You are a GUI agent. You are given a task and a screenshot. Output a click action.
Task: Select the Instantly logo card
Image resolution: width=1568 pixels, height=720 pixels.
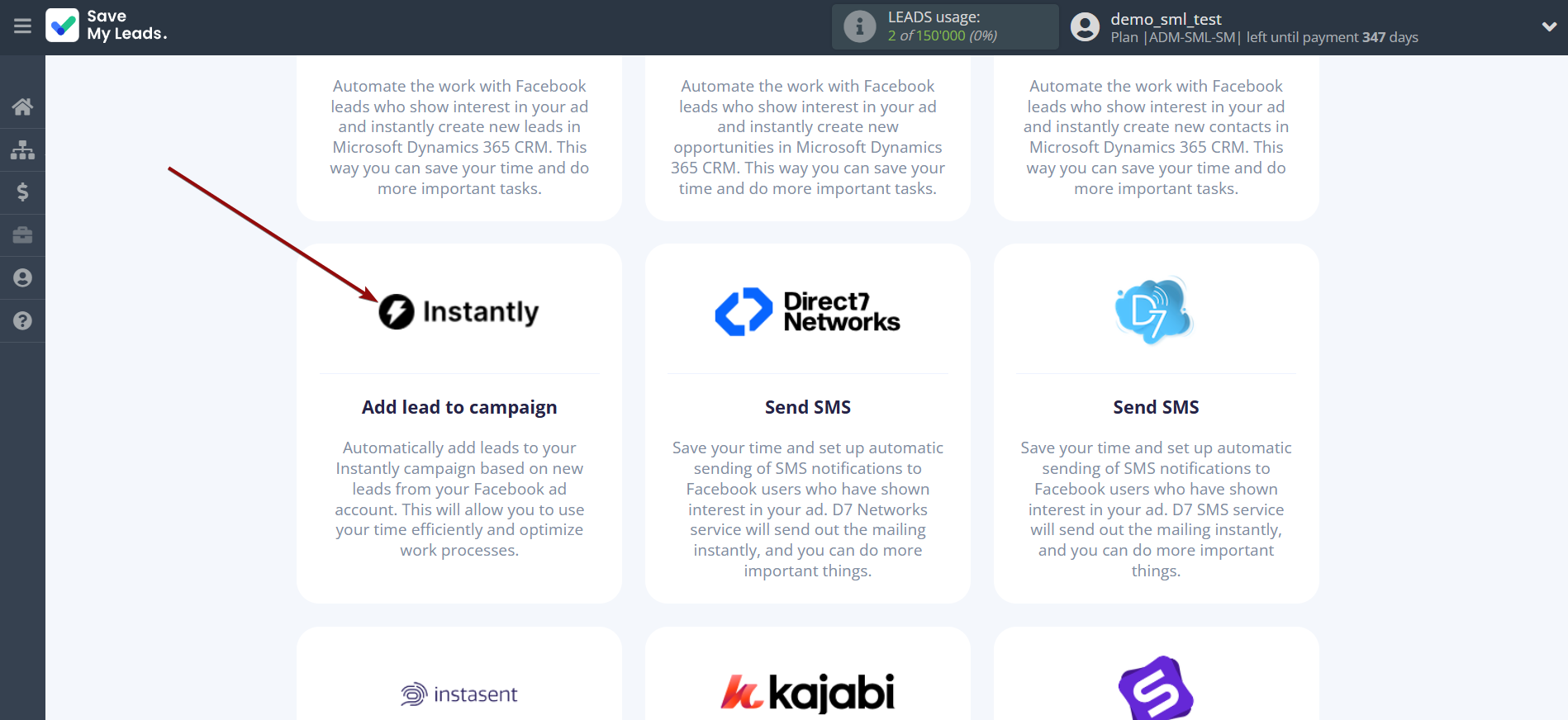(459, 312)
